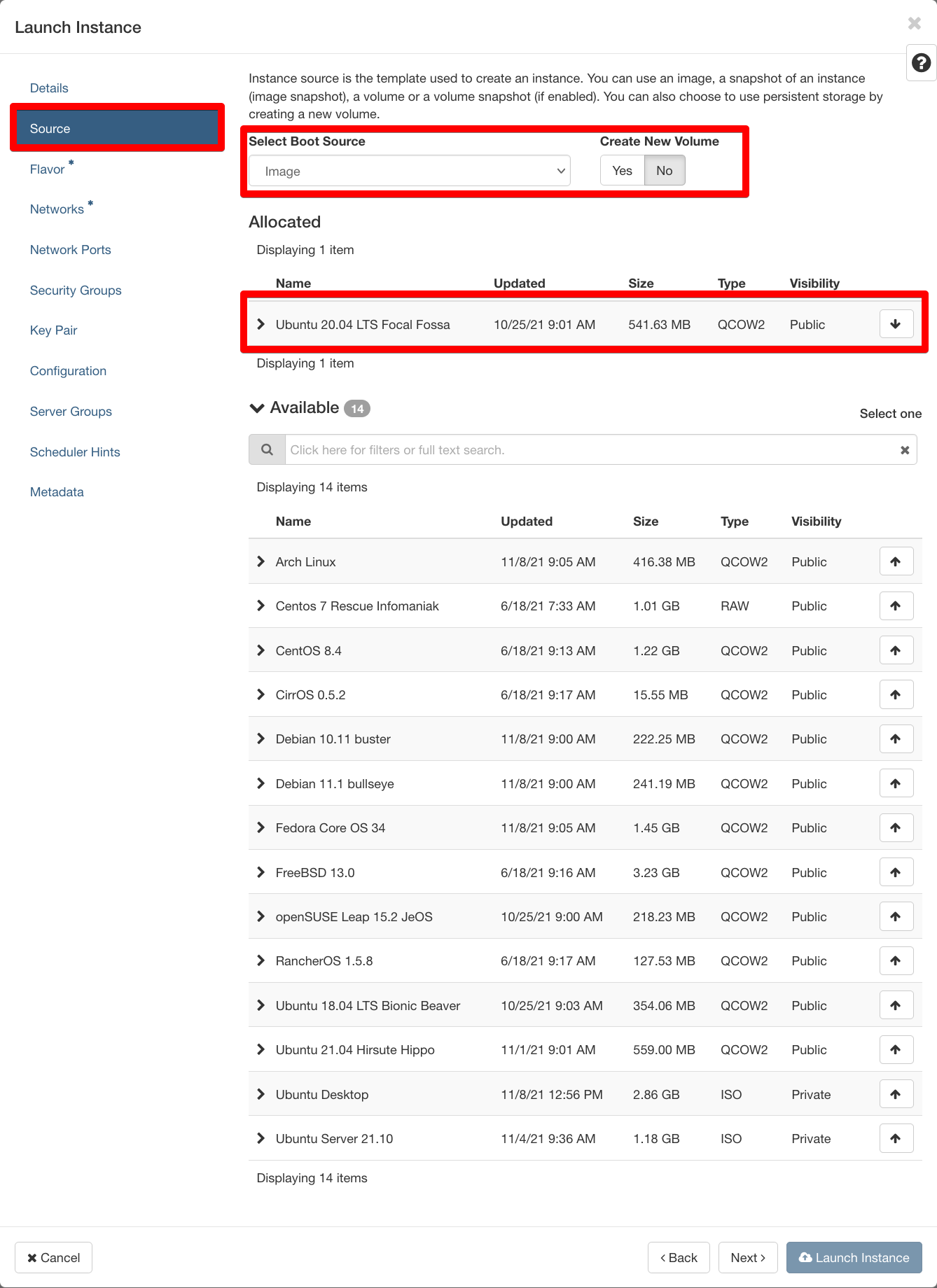Viewport: 937px width, 1288px height.
Task: Click the Available table Visibility column header
Action: (817, 521)
